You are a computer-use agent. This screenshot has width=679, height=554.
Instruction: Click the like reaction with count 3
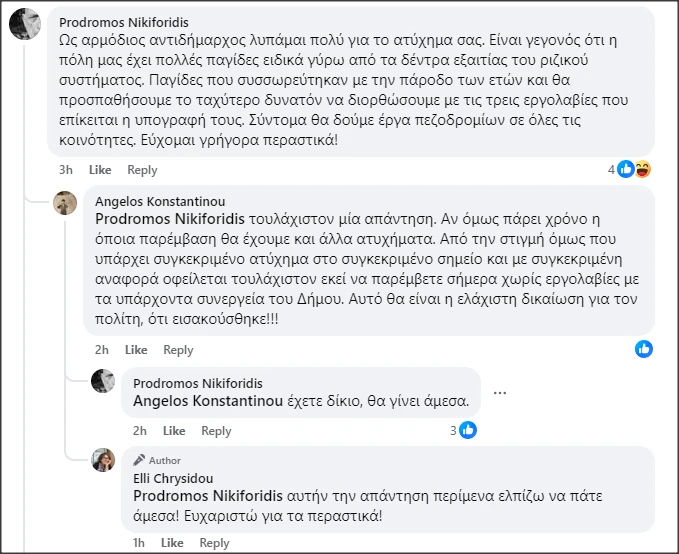[x=467, y=430]
